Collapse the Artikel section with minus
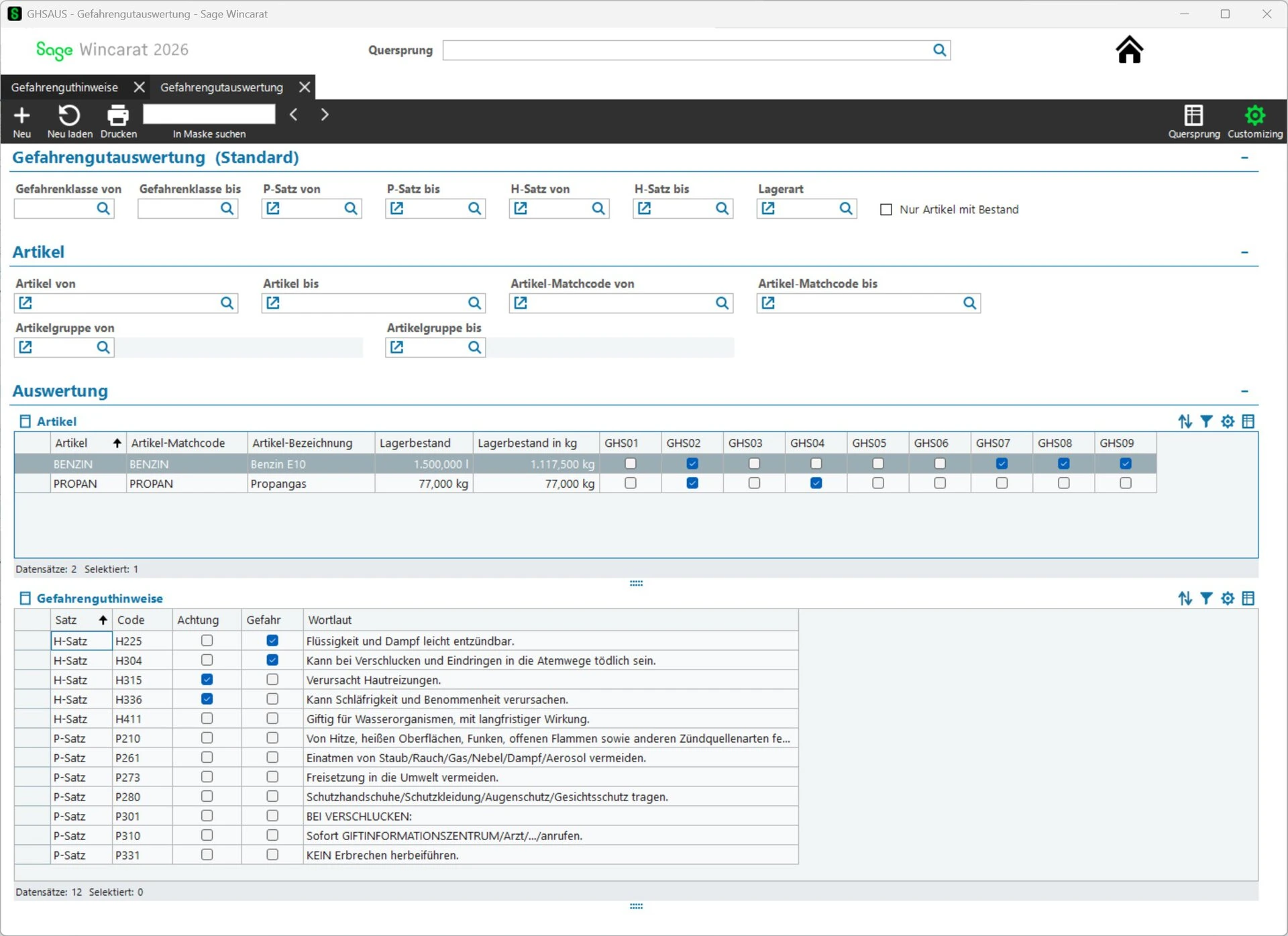The width and height of the screenshot is (1288, 936). pos(1244,252)
